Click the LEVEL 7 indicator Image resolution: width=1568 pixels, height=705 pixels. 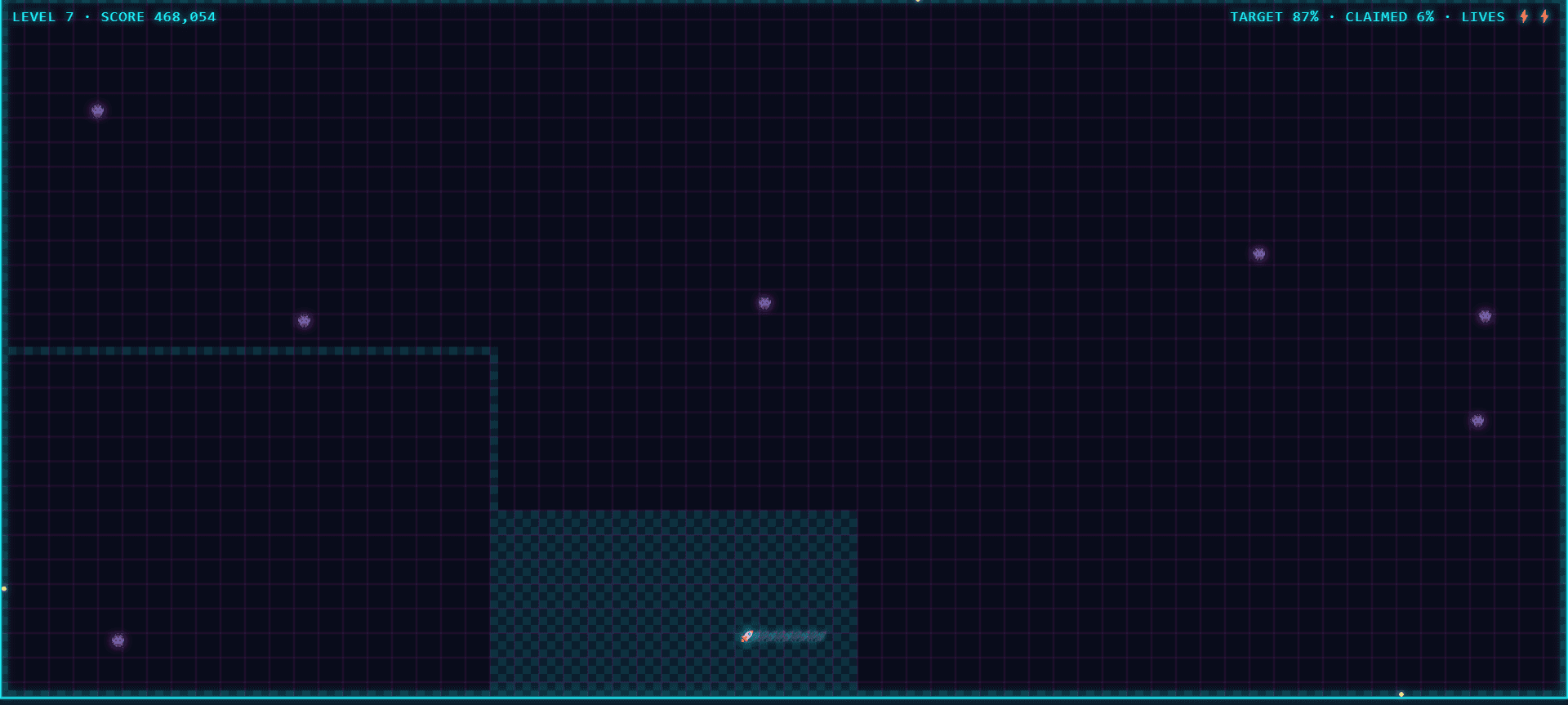43,16
